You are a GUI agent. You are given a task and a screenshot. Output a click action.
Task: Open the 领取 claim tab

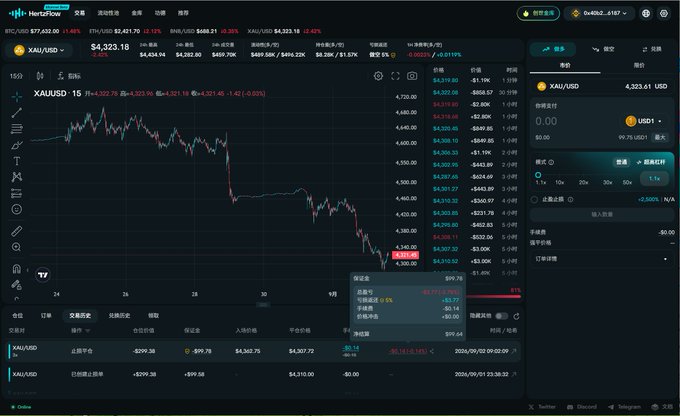tap(154, 316)
